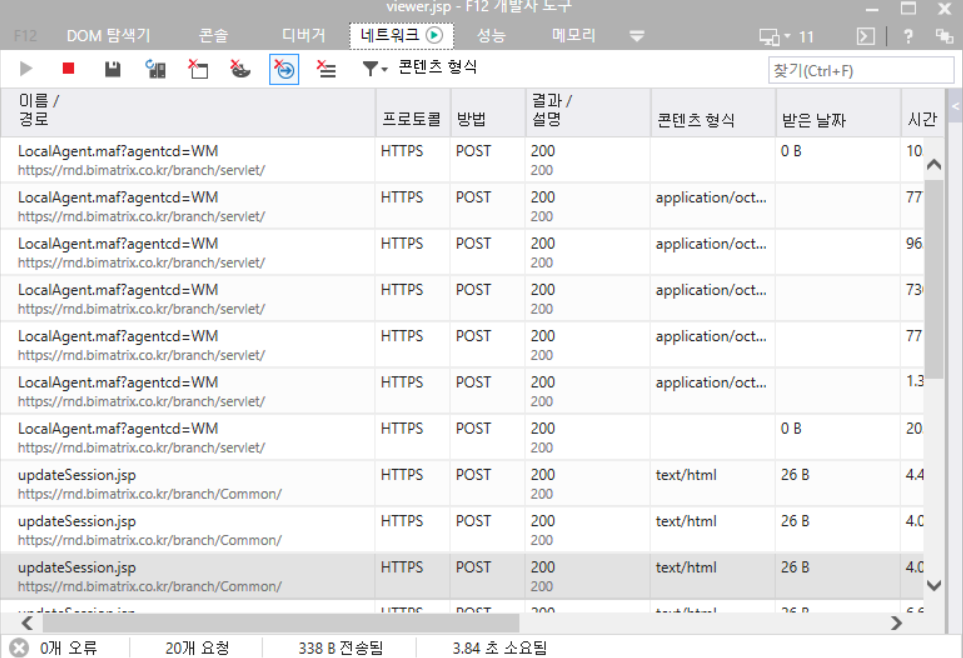The image size is (963, 658).
Task: Toggle always refresh from server
Action: (155, 69)
